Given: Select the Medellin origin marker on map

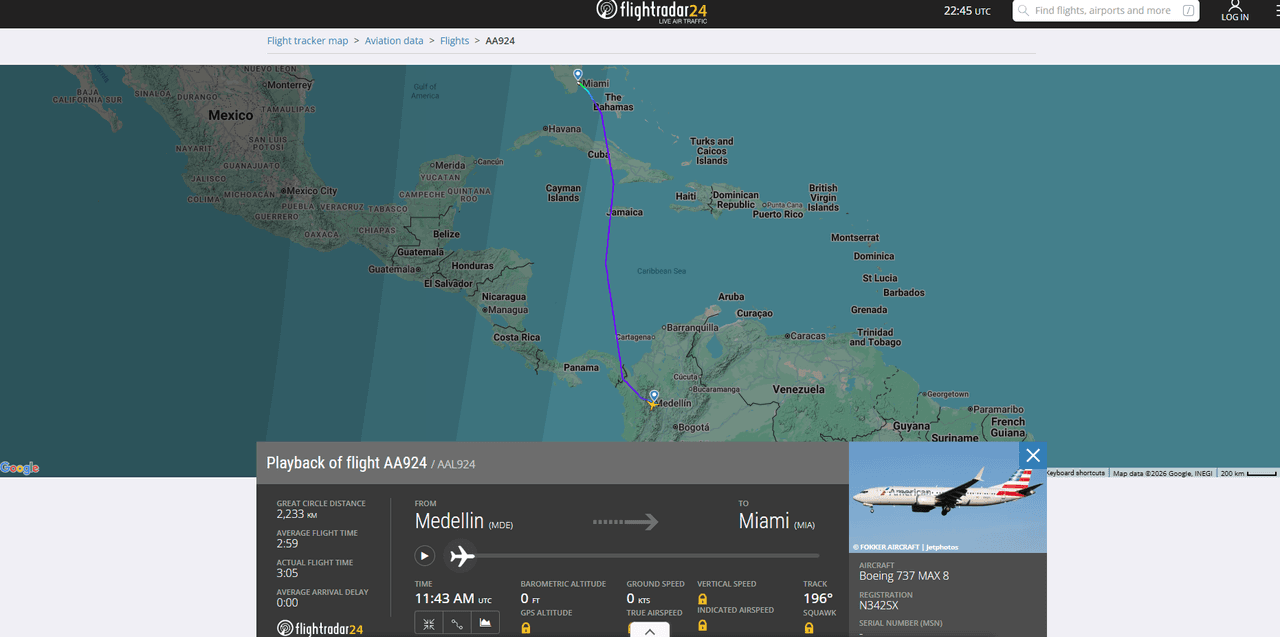Looking at the screenshot, I should (654, 396).
